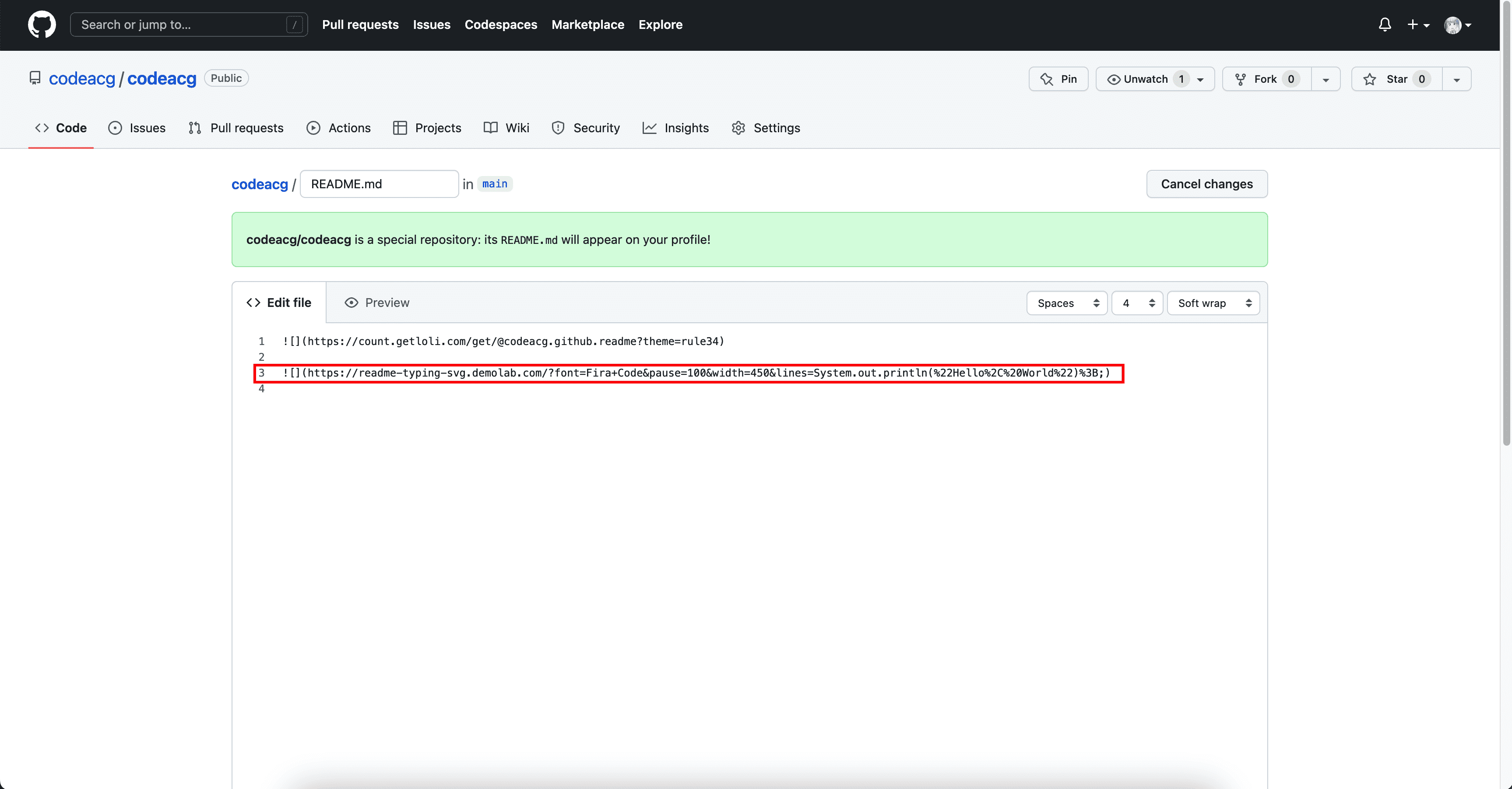Open the main branch link
Image resolution: width=1512 pixels, height=789 pixels.
coord(494,184)
